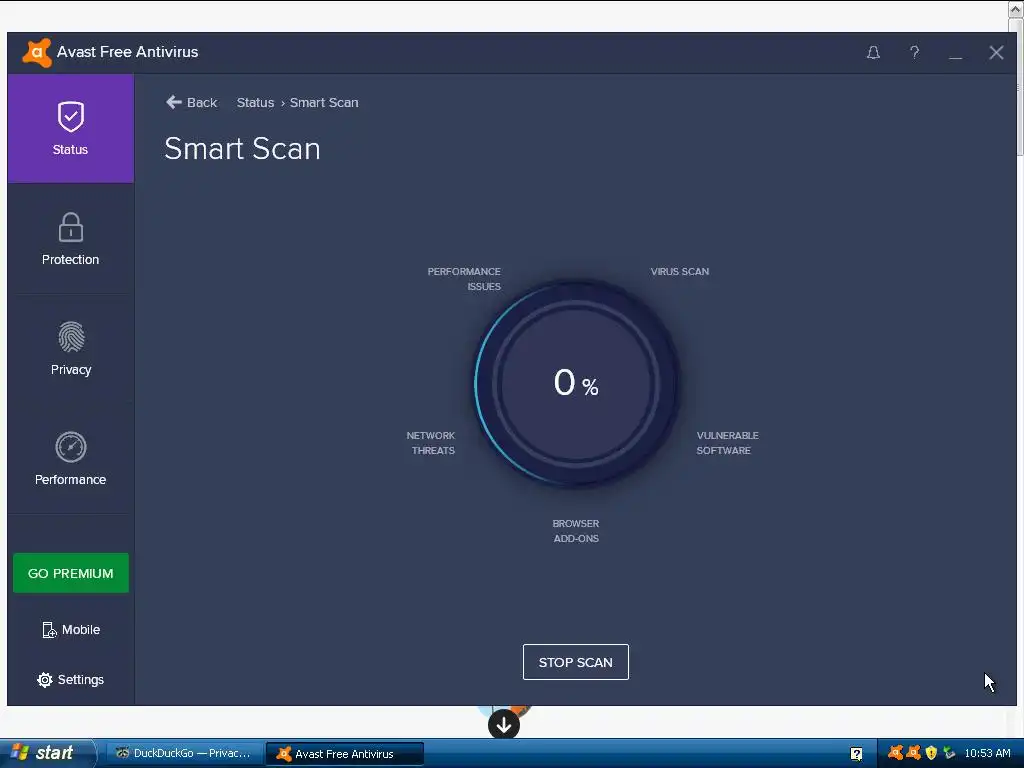The width and height of the screenshot is (1024, 768).
Task: Open the Windows start menu
Action: (46, 753)
